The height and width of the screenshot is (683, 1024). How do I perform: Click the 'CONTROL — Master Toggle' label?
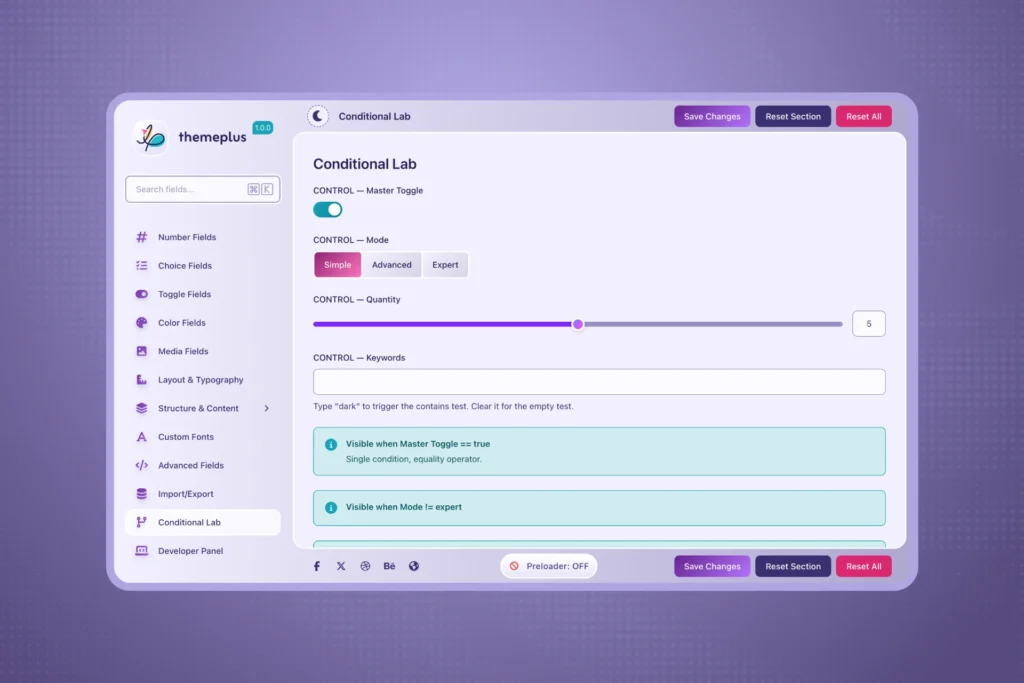[x=368, y=191]
